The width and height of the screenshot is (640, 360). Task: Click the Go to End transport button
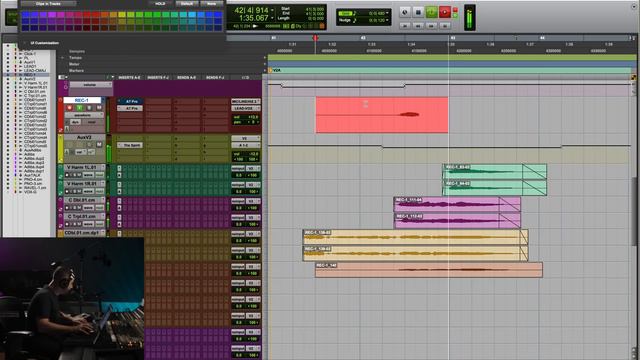(445, 25)
